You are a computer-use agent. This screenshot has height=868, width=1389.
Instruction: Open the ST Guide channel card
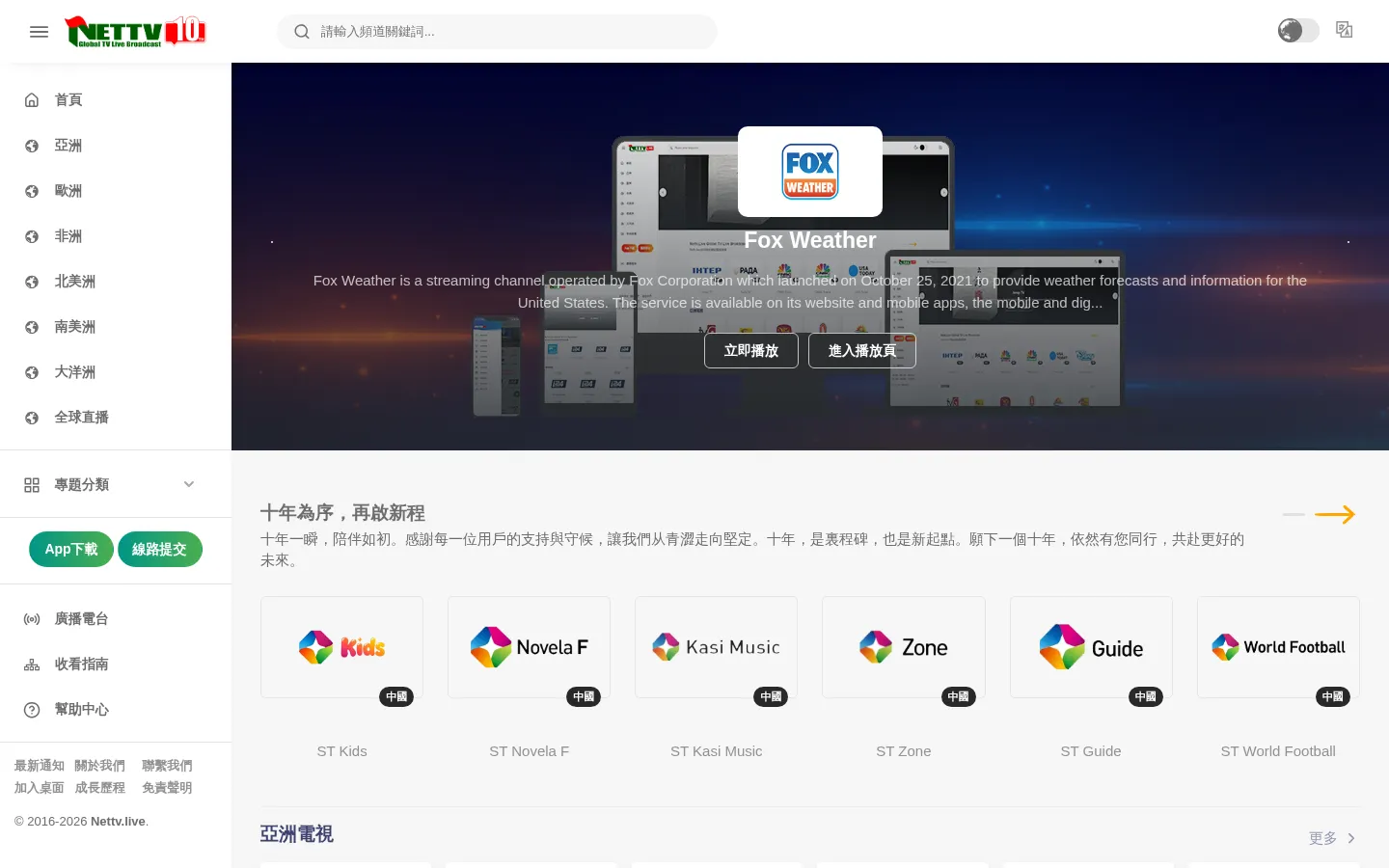coord(1091,647)
